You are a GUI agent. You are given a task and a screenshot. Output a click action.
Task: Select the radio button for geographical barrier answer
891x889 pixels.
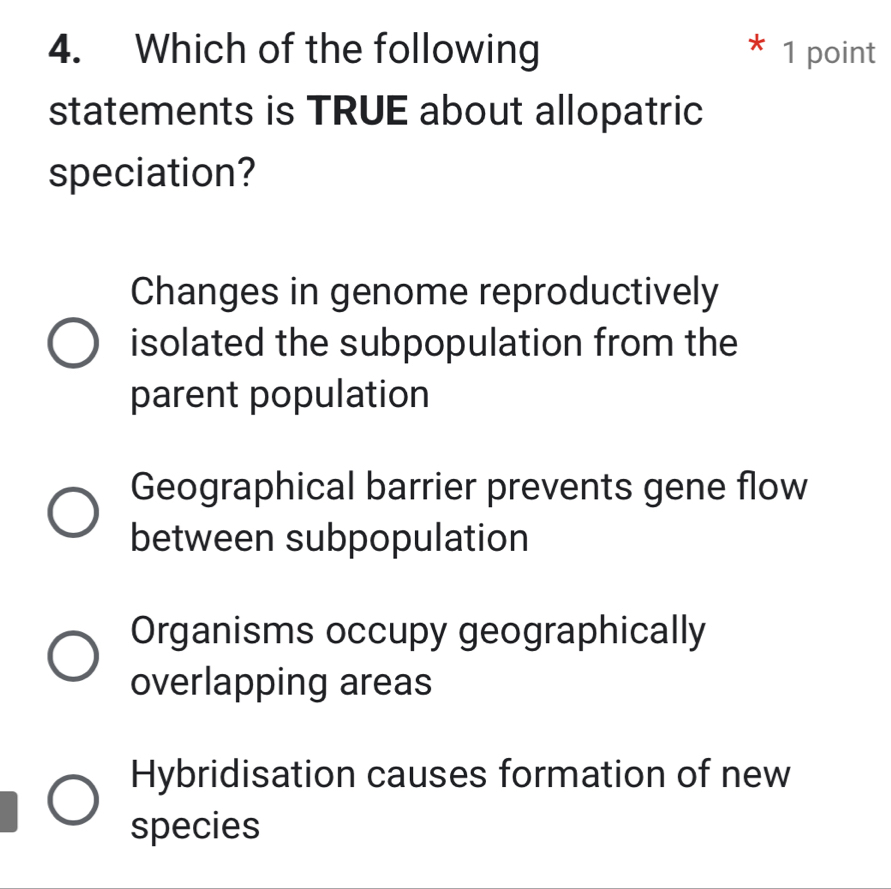click(x=73, y=511)
